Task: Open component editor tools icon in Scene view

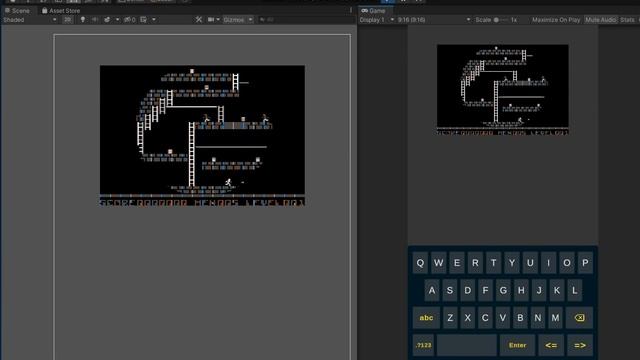Action: [x=199, y=20]
